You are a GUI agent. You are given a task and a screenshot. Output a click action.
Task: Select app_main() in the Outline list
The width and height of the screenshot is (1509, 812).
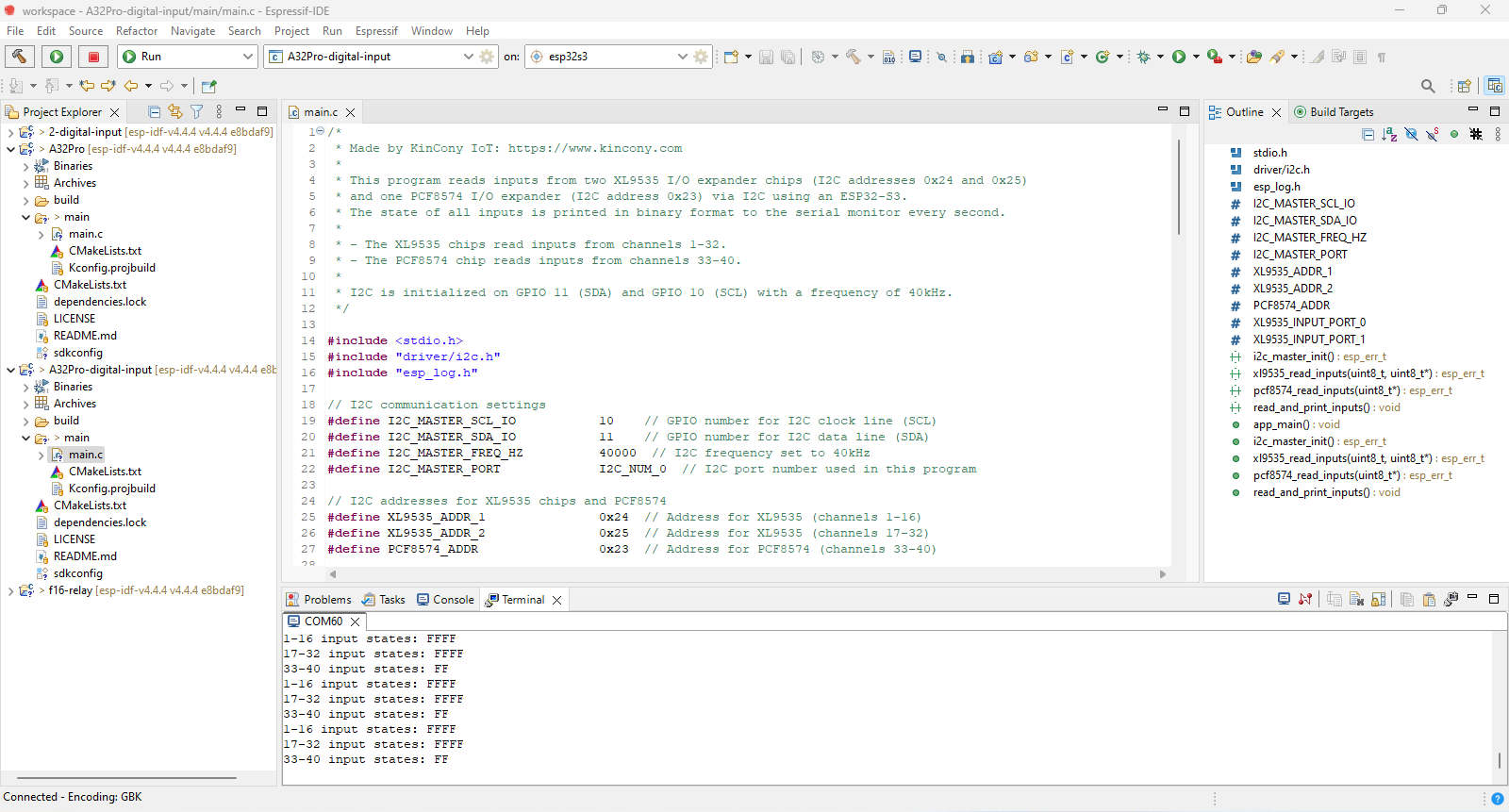tap(1281, 424)
